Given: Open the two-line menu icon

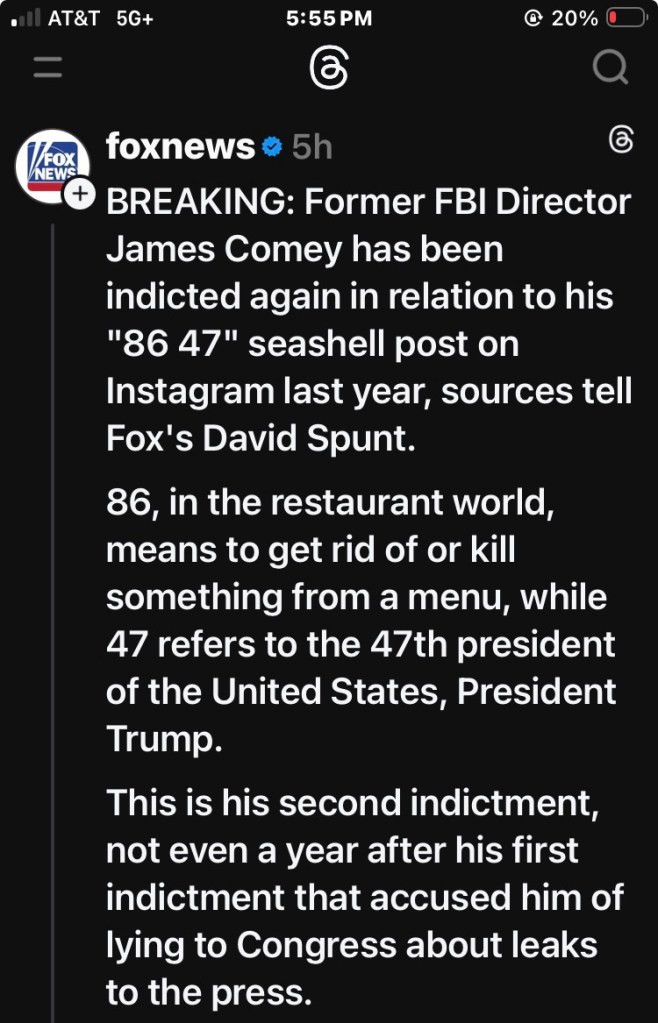Looking at the screenshot, I should pos(47,68).
